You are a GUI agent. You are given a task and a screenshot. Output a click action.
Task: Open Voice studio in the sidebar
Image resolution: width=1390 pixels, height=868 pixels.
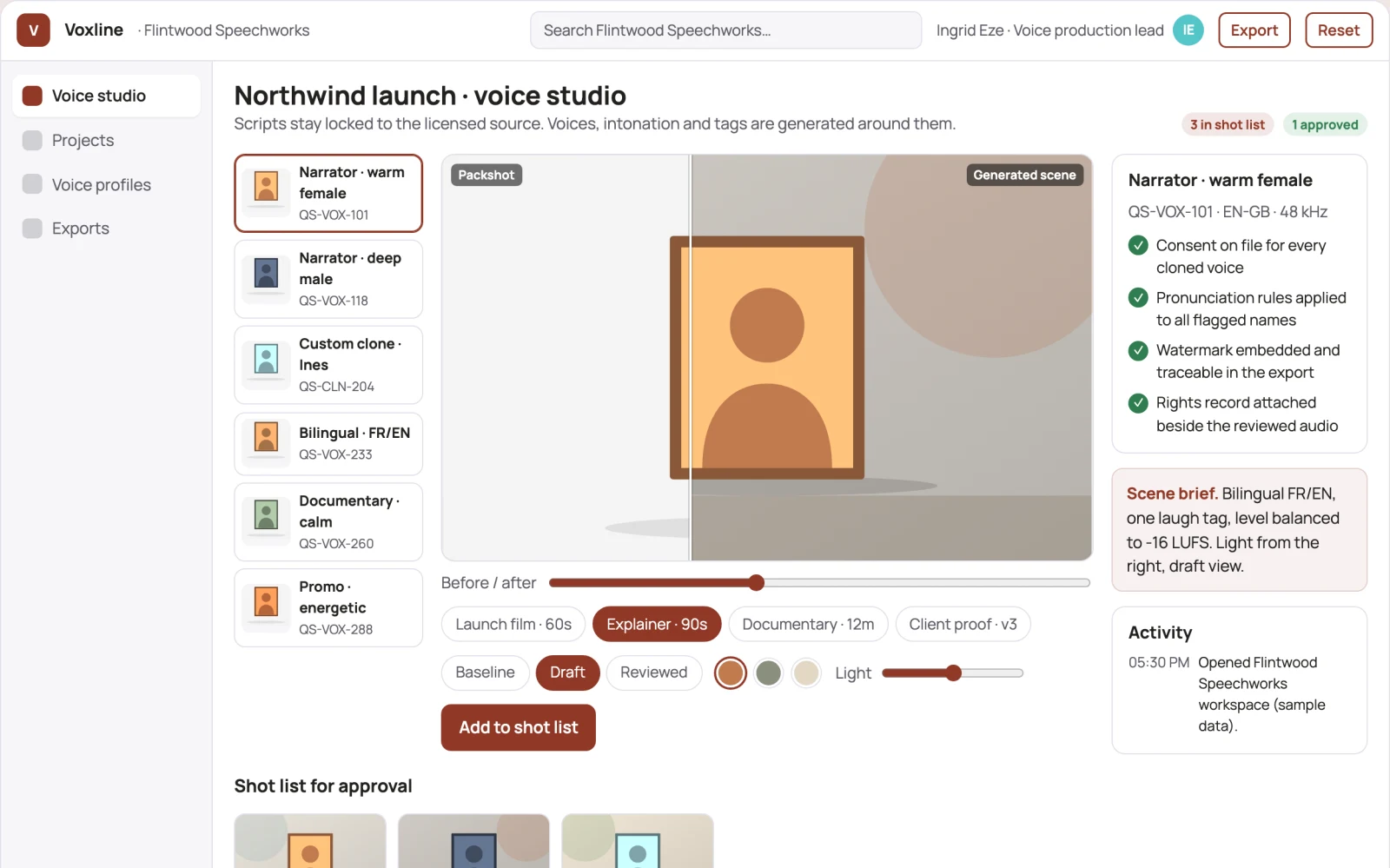point(106,96)
